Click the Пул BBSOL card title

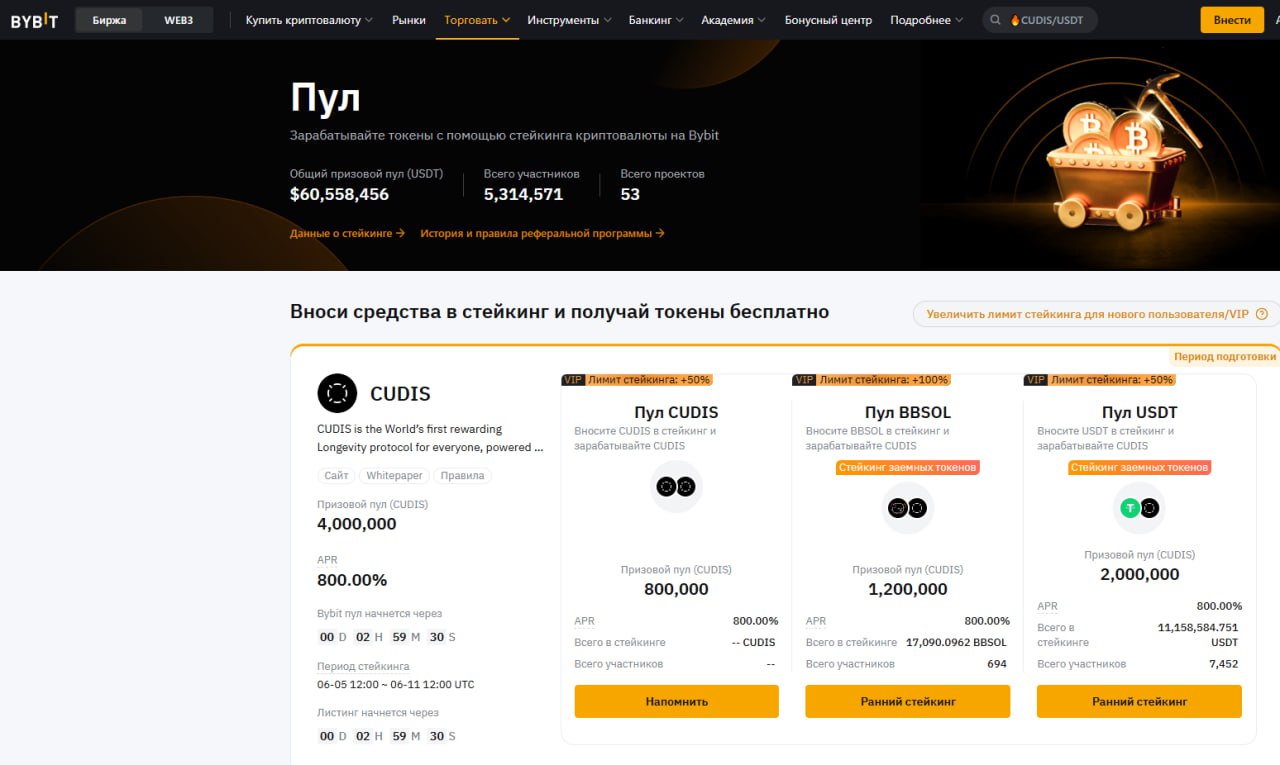pos(908,412)
